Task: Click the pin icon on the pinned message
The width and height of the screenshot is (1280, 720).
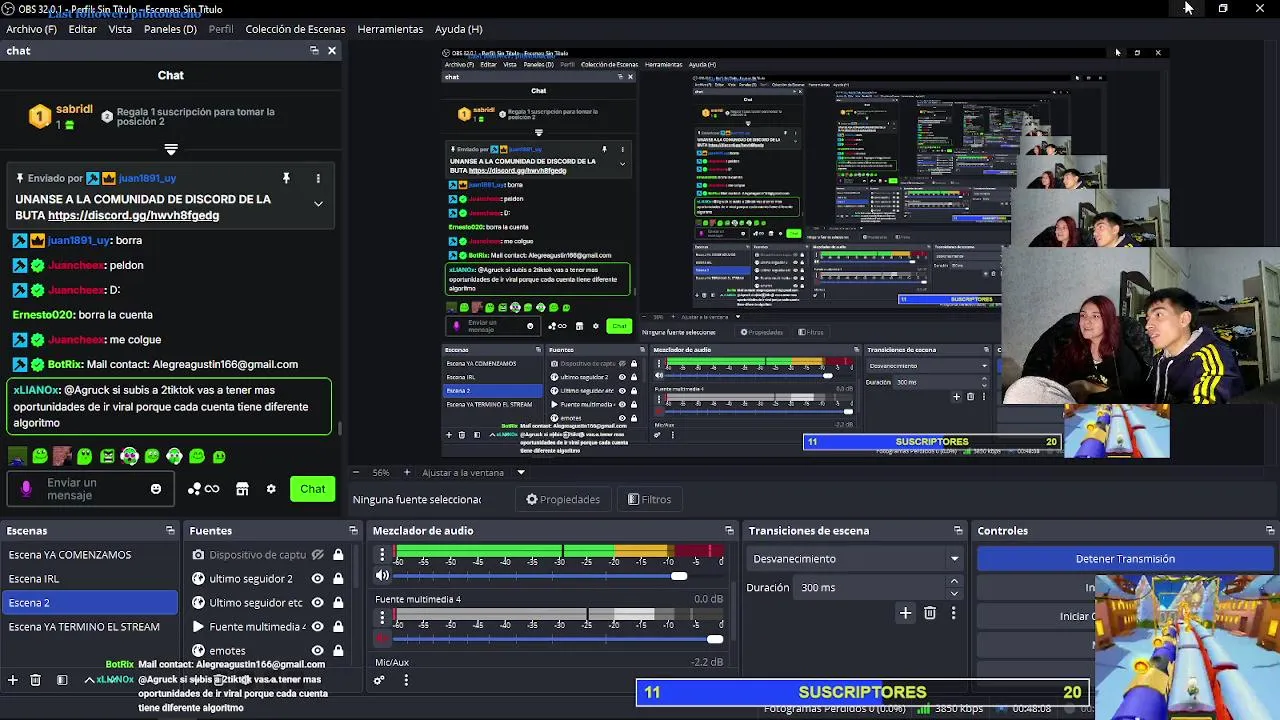Action: click(x=286, y=178)
